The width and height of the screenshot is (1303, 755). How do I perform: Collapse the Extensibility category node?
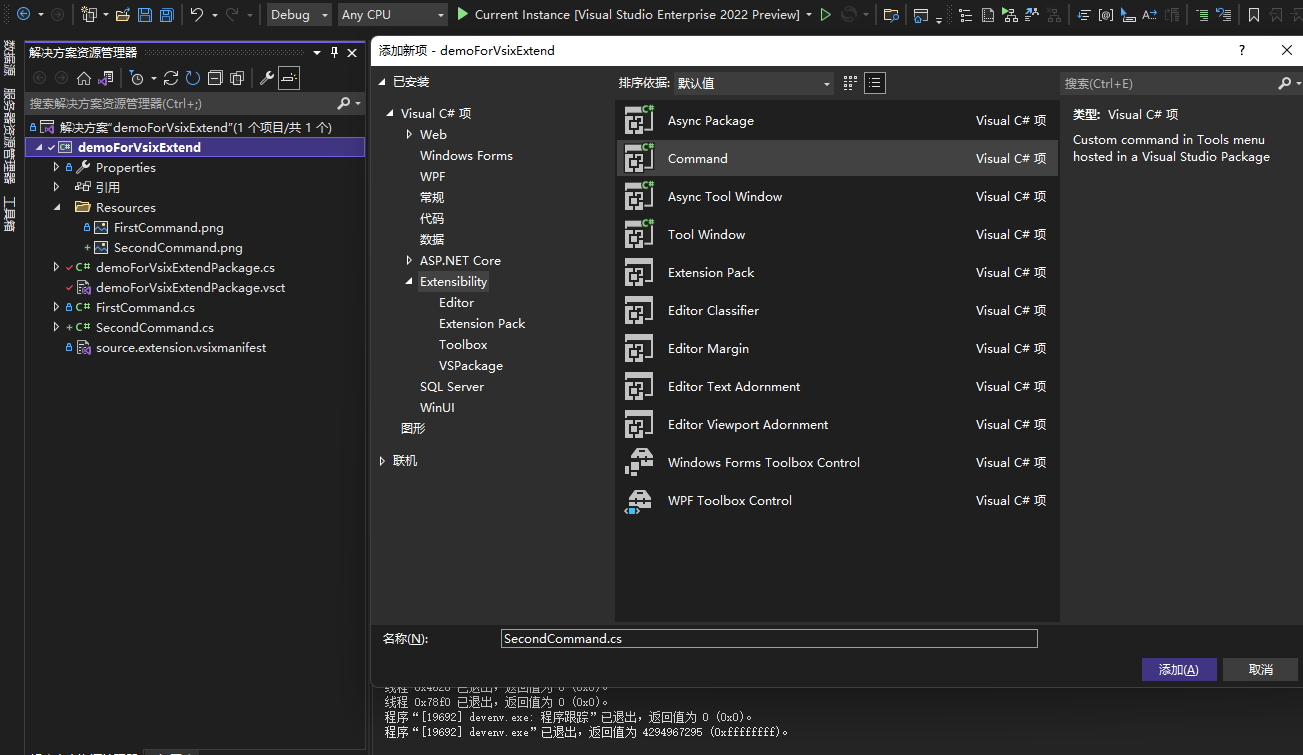click(x=409, y=282)
